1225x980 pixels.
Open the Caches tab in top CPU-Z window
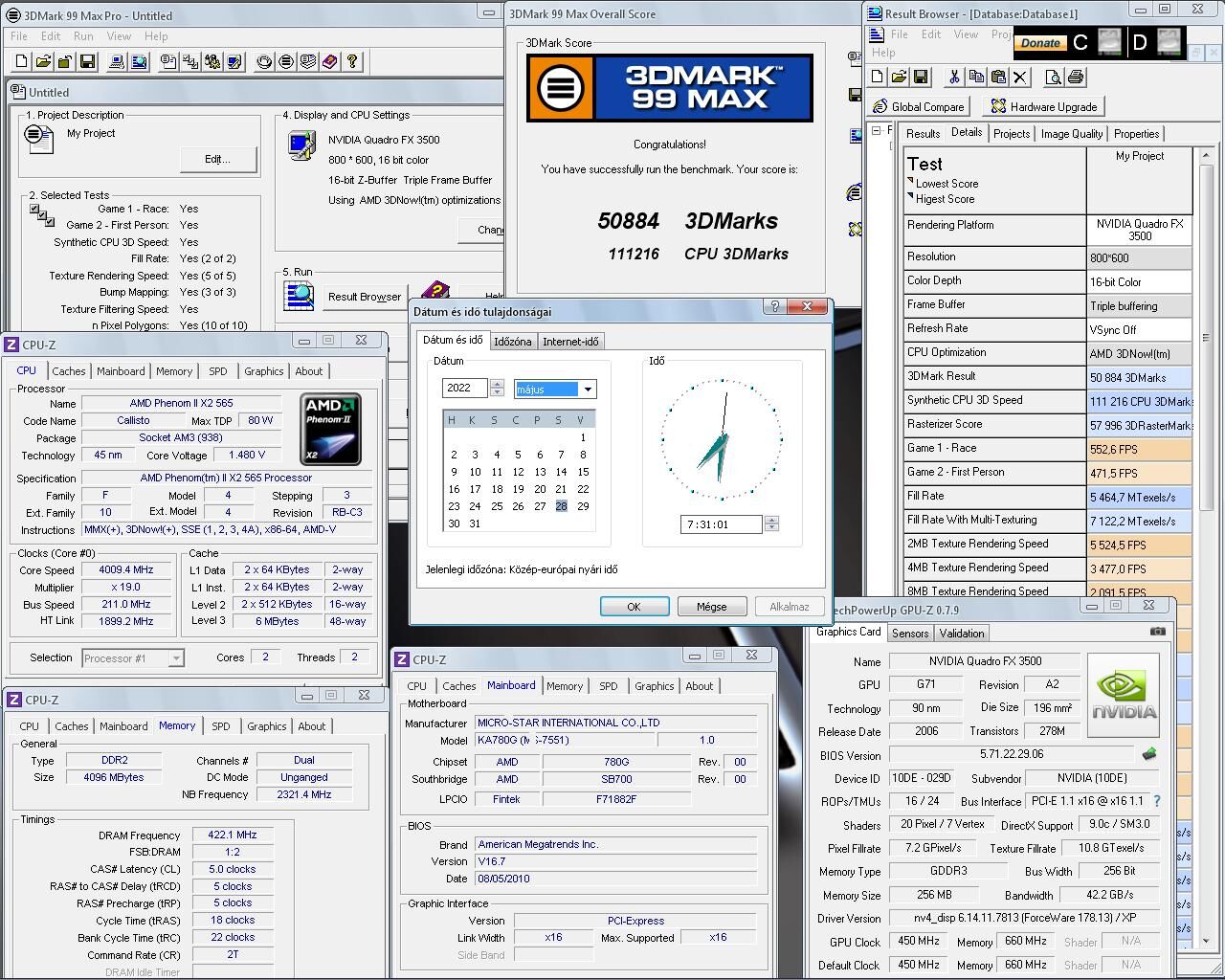point(69,371)
